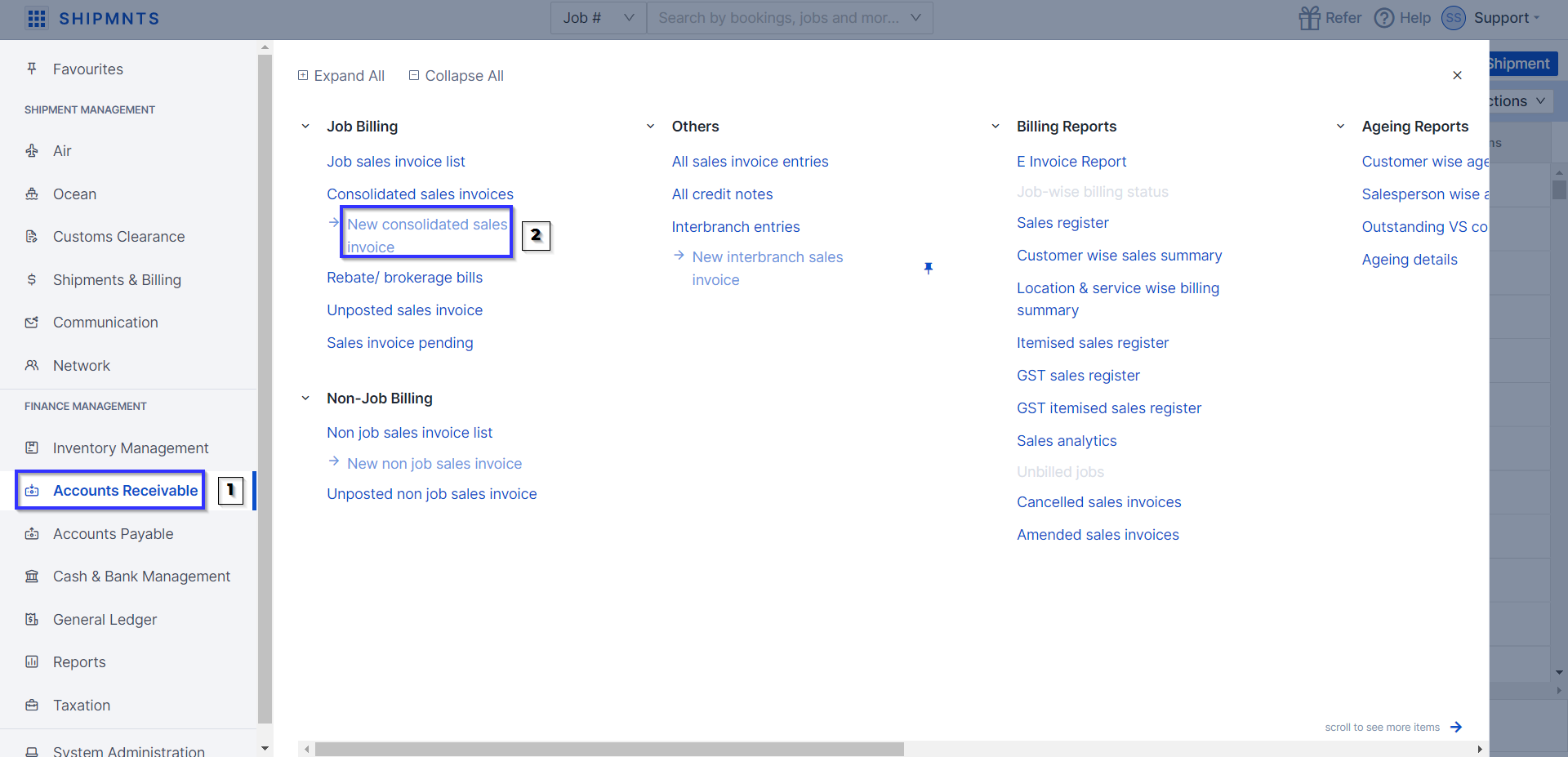Collapse the Ageing Reports section
This screenshot has height=757, width=1568.
pos(1340,126)
